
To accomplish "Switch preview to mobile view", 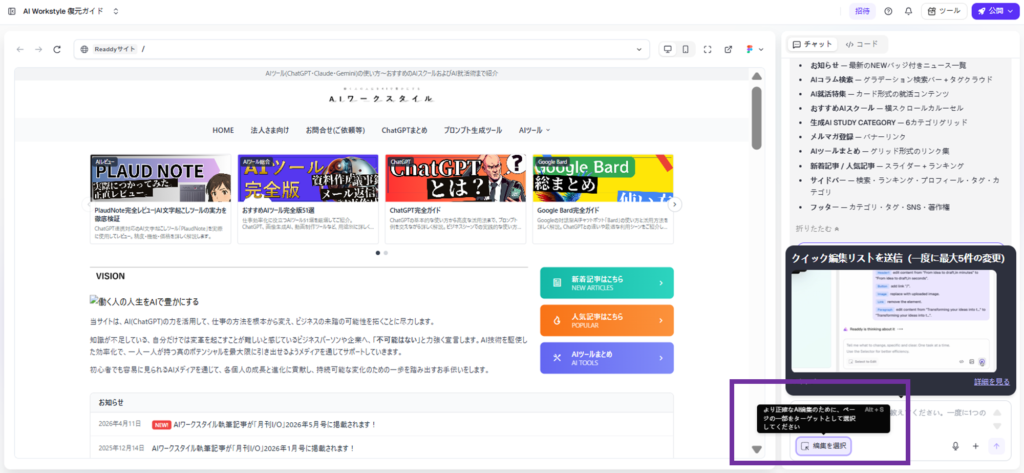I will [686, 49].
